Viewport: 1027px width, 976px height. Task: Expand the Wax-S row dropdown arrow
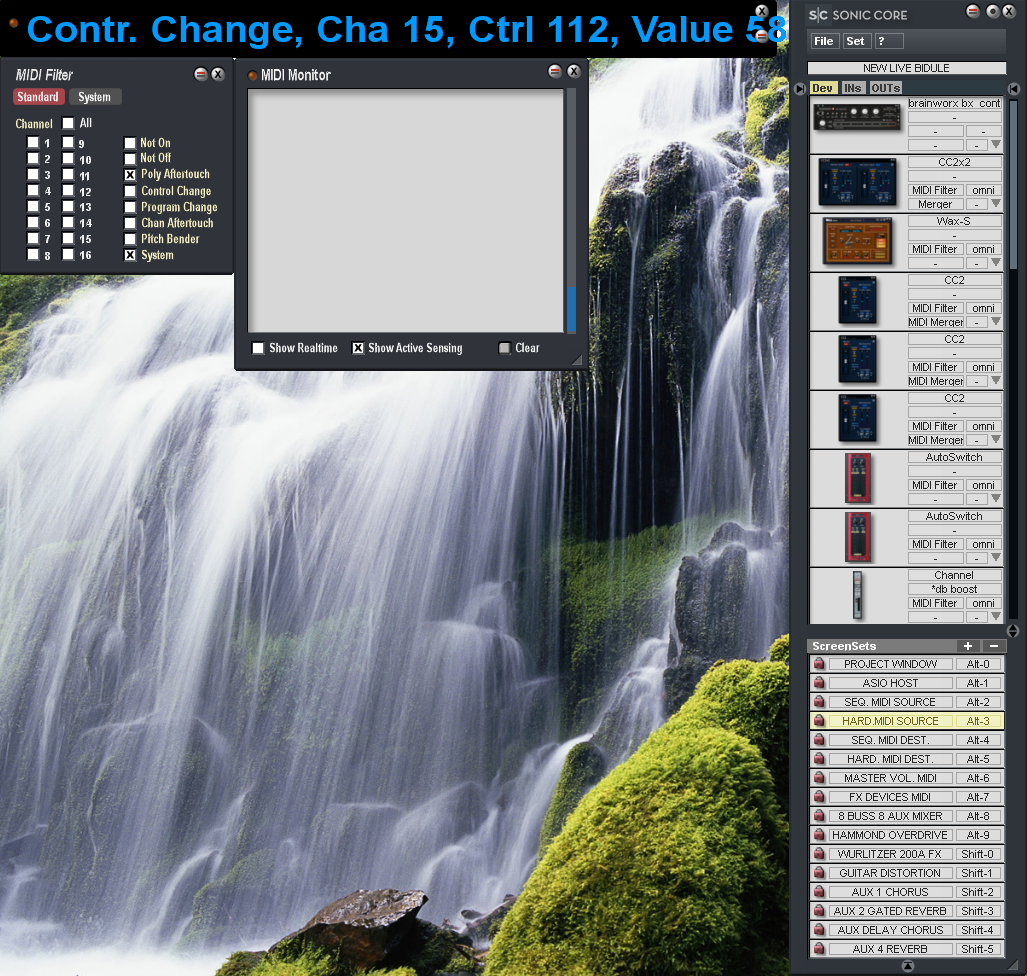[995, 263]
